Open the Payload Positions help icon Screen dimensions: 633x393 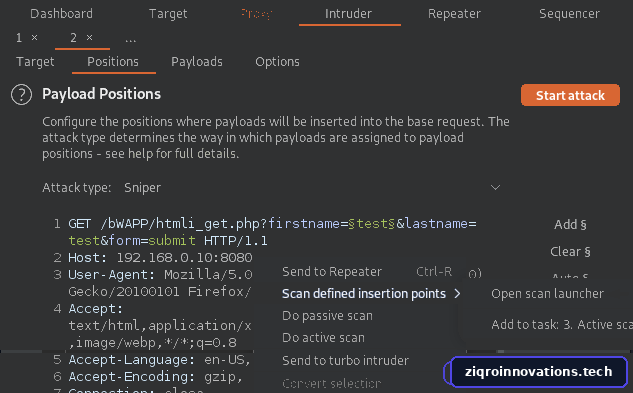21,95
